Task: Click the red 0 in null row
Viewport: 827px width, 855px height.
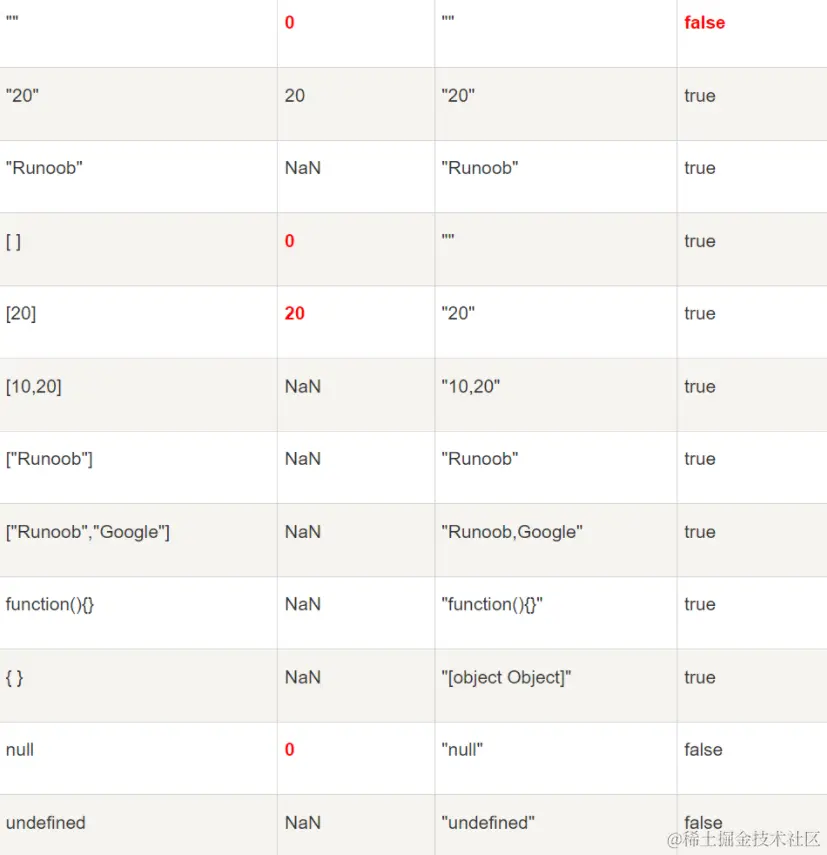Action: [289, 750]
